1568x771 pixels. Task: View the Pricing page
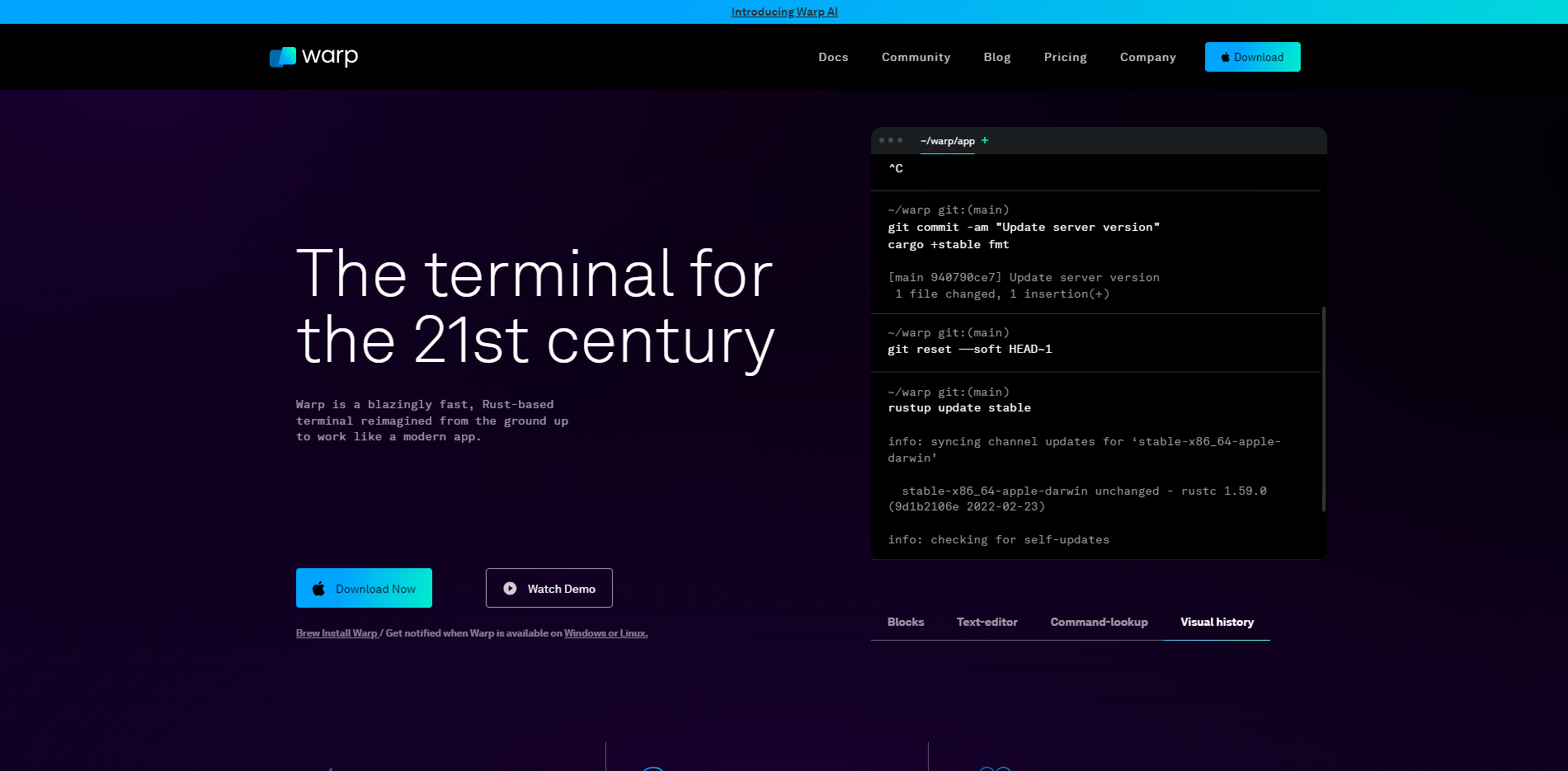[1065, 57]
